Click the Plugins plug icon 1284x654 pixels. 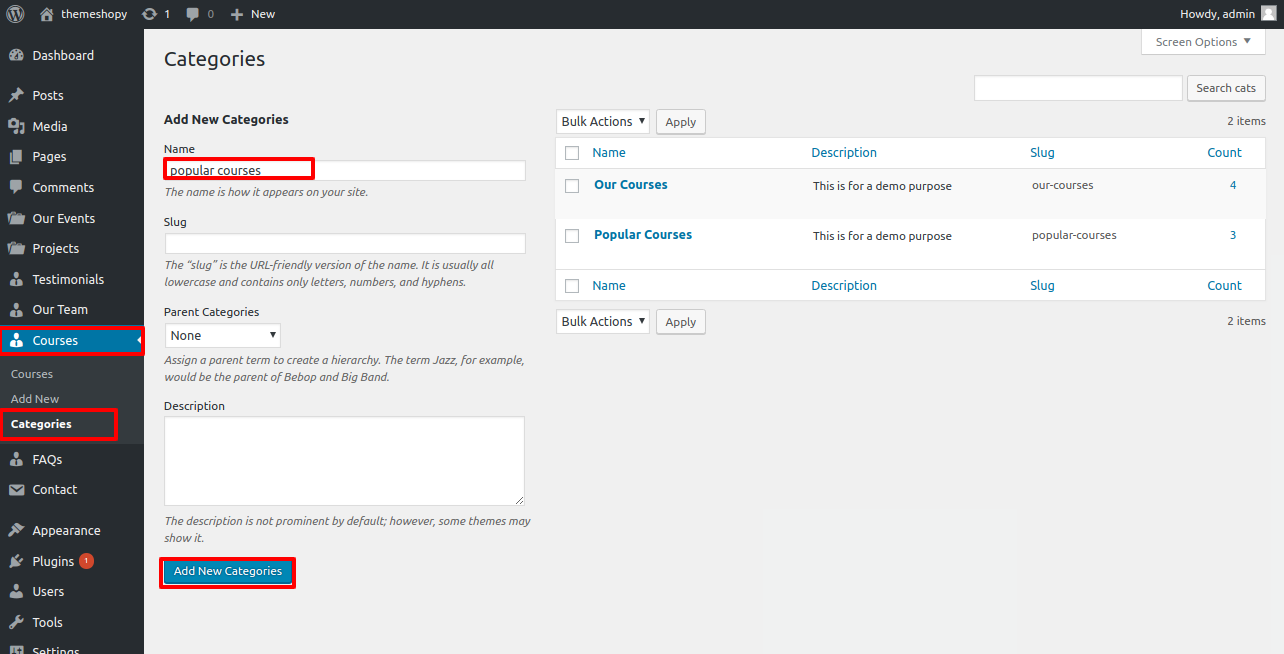[x=16, y=562]
